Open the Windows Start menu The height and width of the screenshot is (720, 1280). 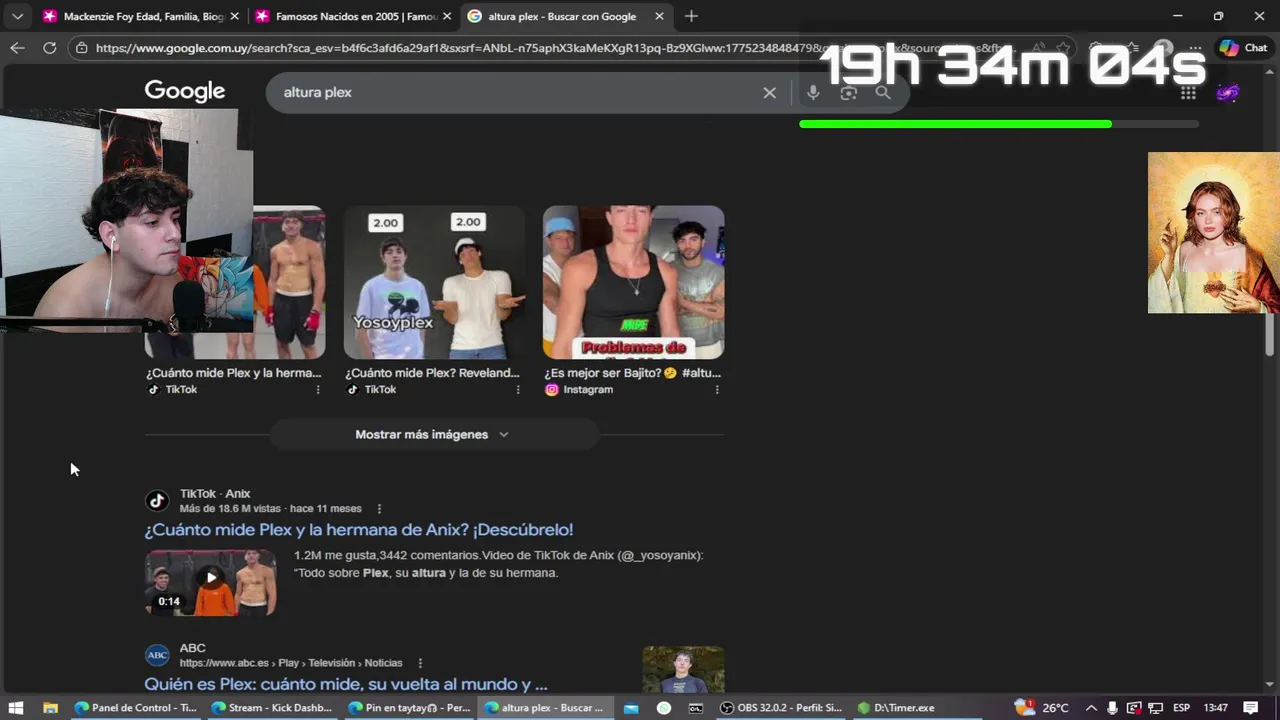tap(16, 707)
